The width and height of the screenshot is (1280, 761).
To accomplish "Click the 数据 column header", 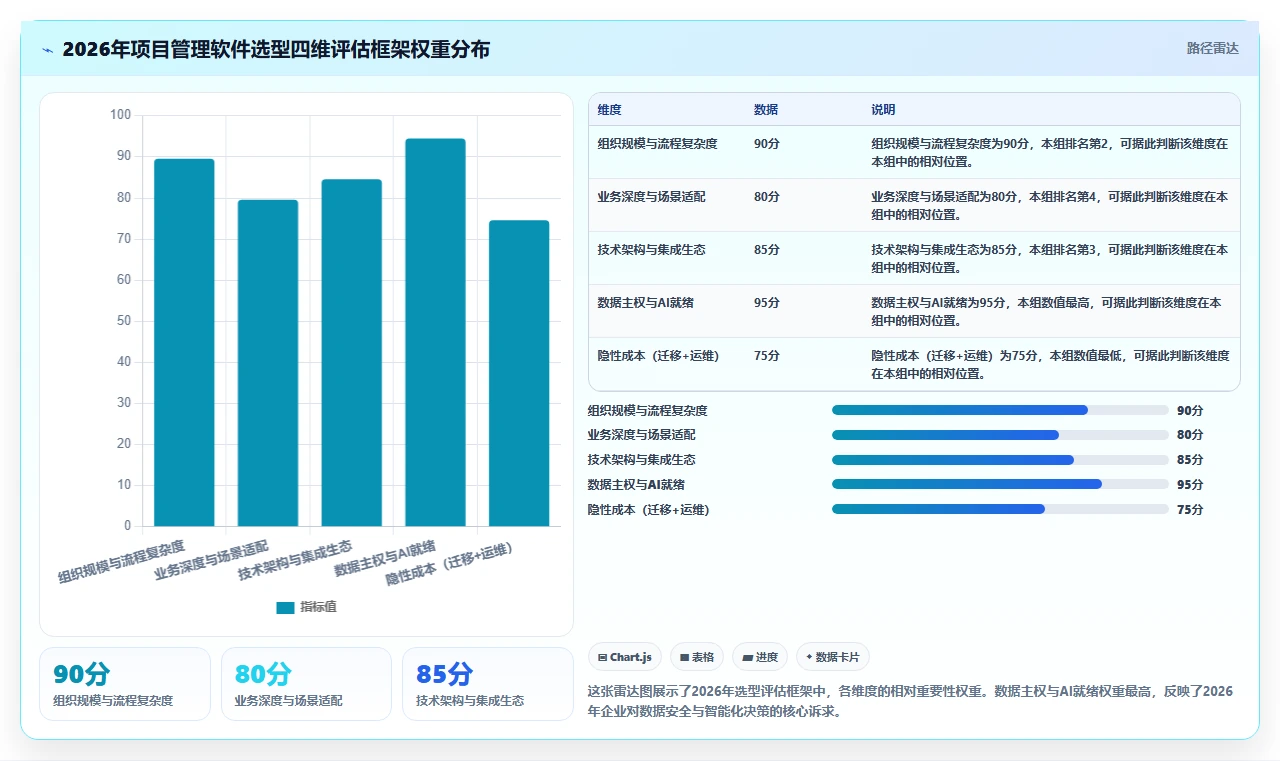I will [766, 109].
